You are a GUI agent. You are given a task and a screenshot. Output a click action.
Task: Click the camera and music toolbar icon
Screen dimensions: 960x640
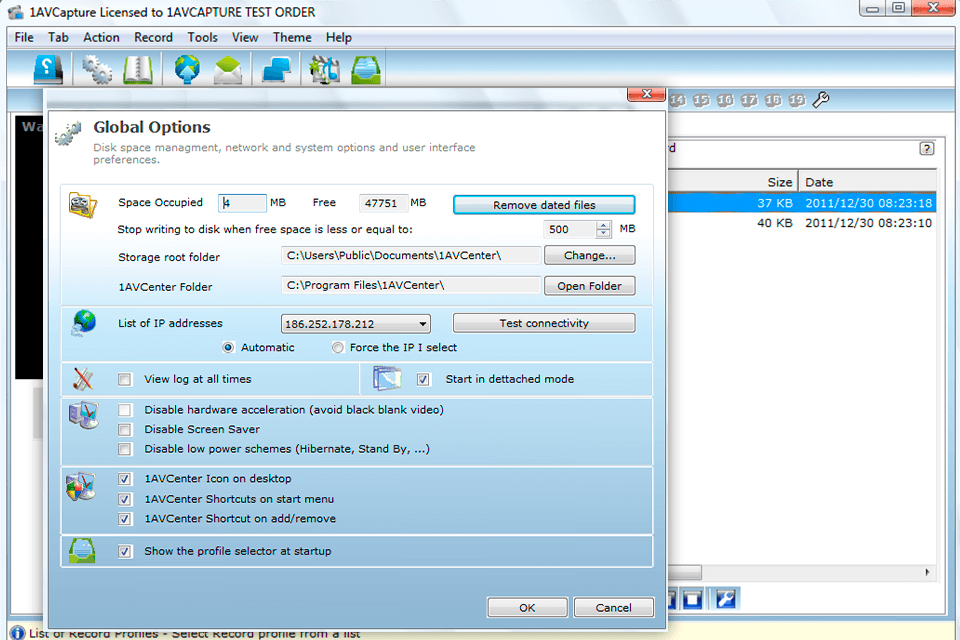click(324, 69)
